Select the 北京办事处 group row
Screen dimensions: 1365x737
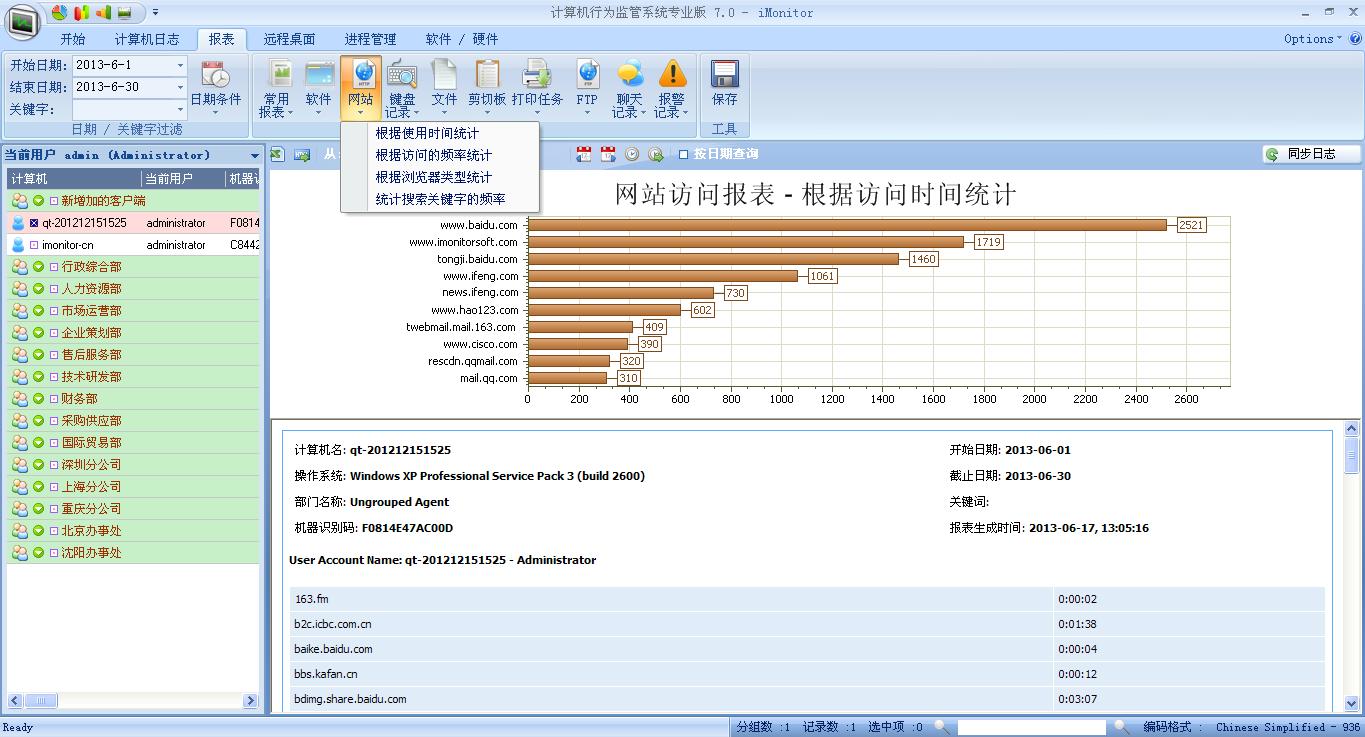(x=133, y=531)
